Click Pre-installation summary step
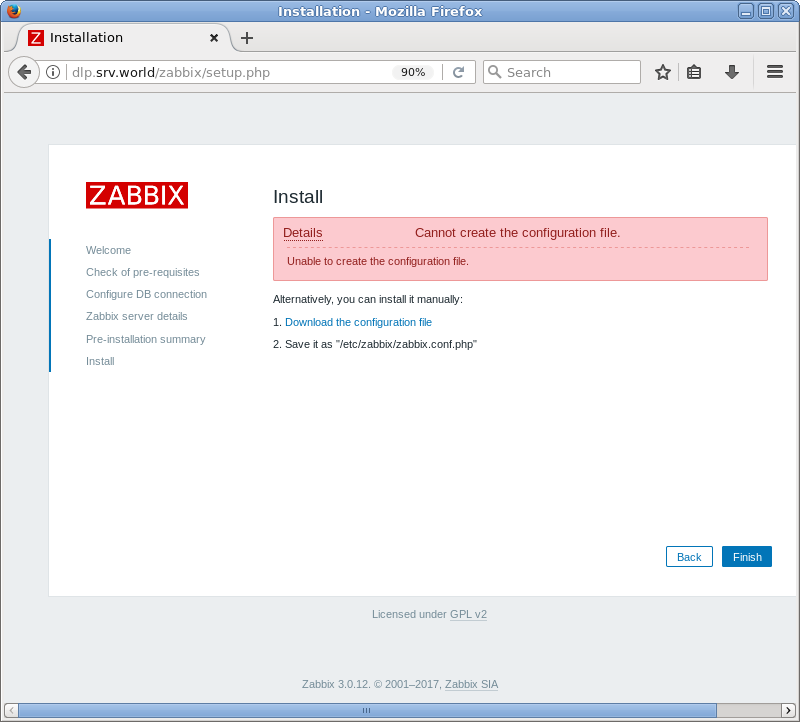Image resolution: width=800 pixels, height=722 pixels. coord(145,339)
